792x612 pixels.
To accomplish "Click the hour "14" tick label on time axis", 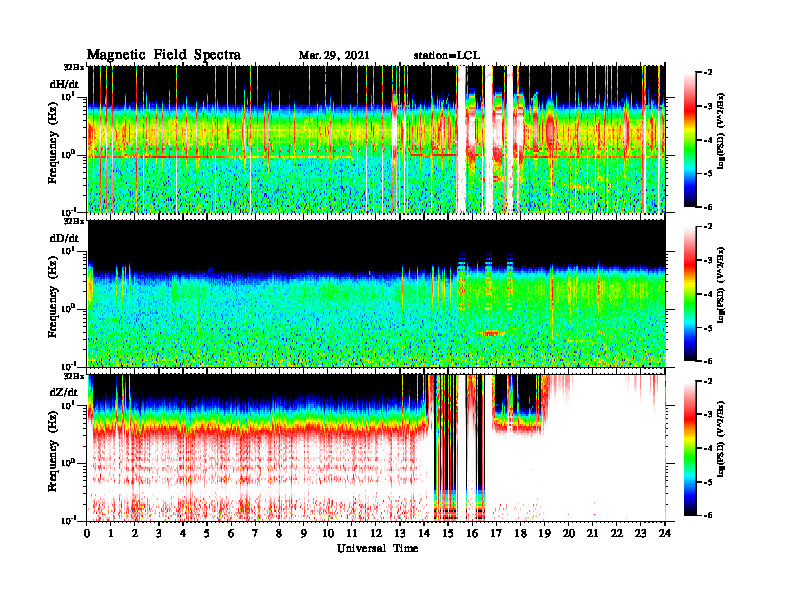I will coord(424,534).
